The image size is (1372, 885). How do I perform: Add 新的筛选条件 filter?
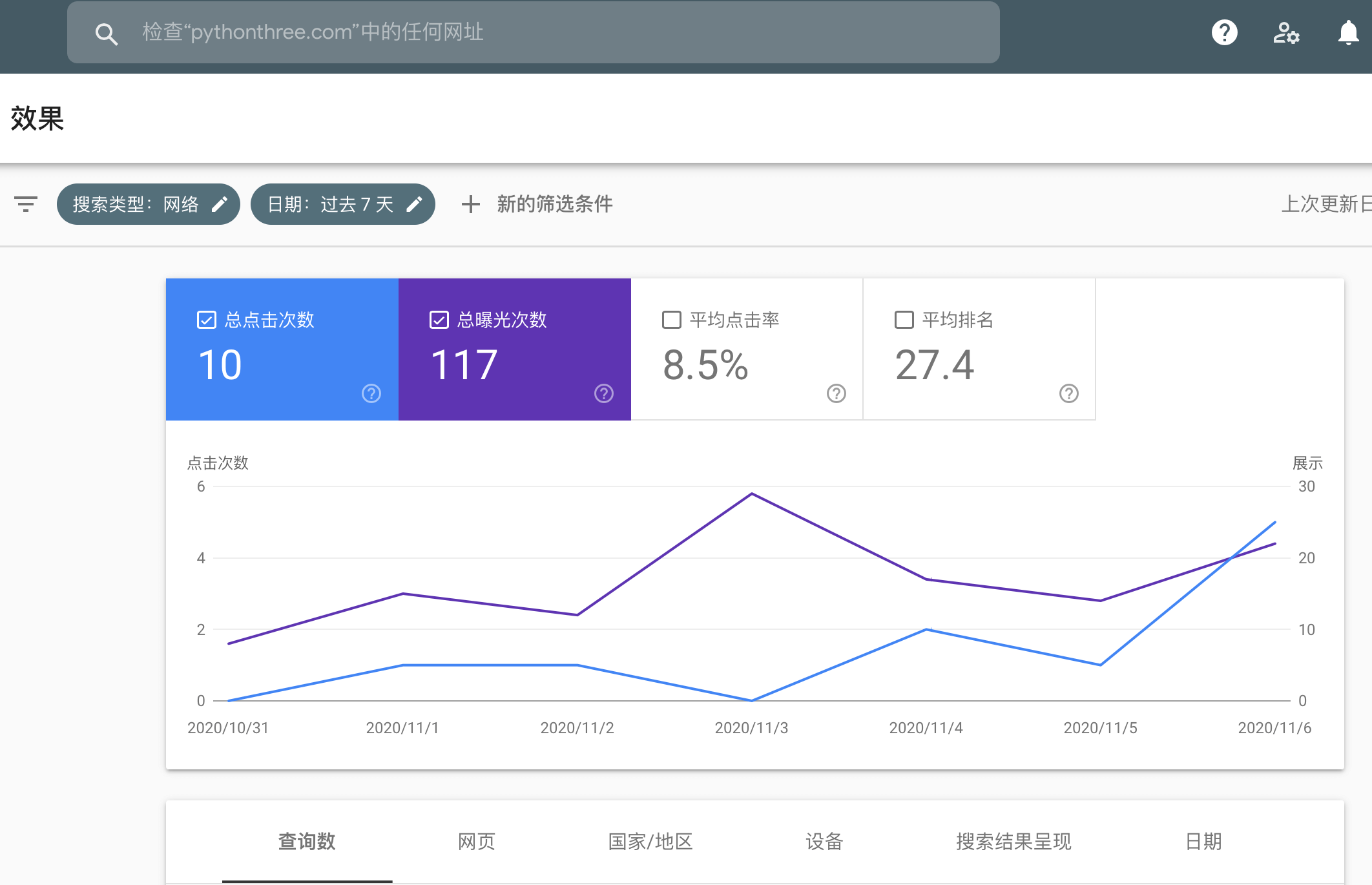pos(537,204)
